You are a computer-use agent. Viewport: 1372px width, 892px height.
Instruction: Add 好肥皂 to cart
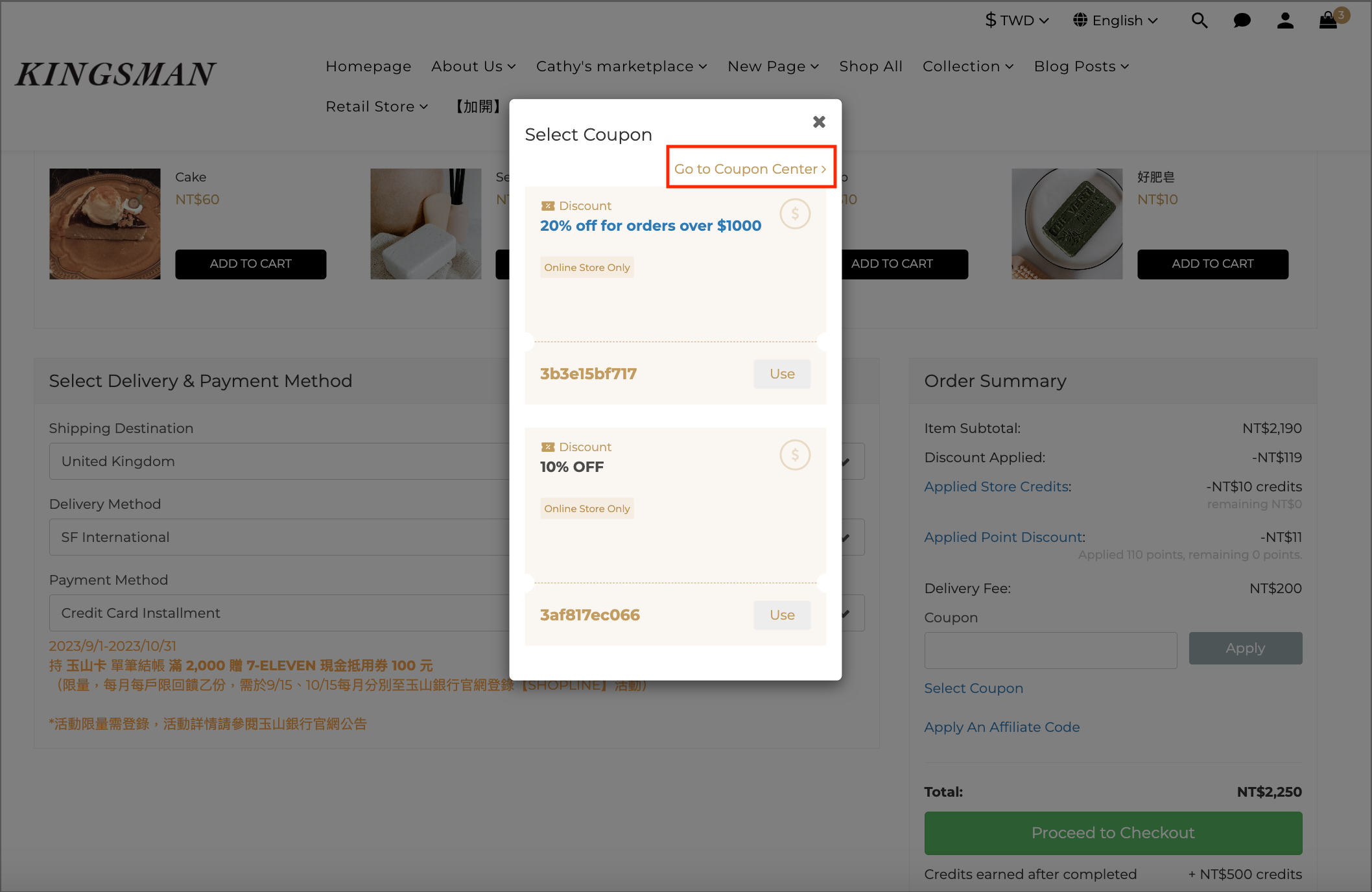(x=1212, y=264)
